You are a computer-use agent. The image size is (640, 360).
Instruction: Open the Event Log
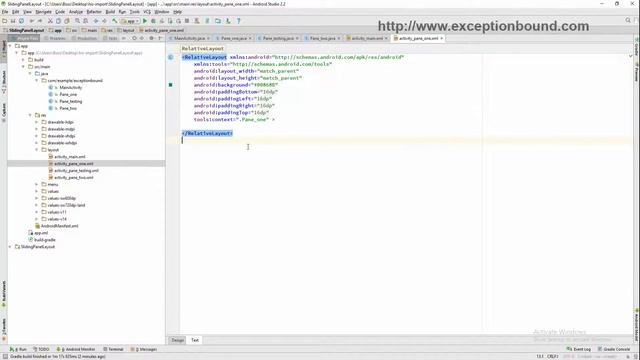click(579, 349)
